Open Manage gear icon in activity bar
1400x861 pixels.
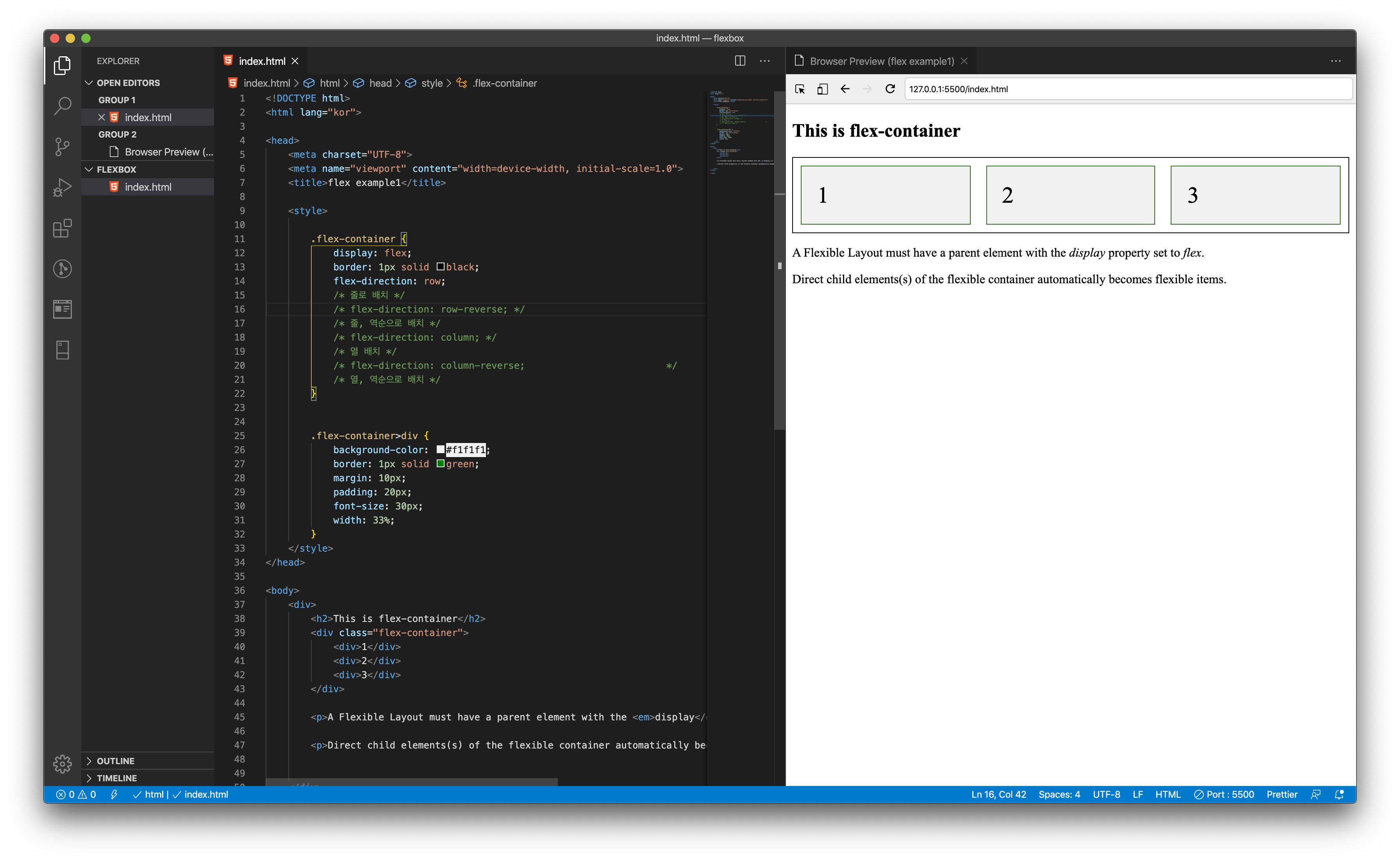[x=62, y=764]
